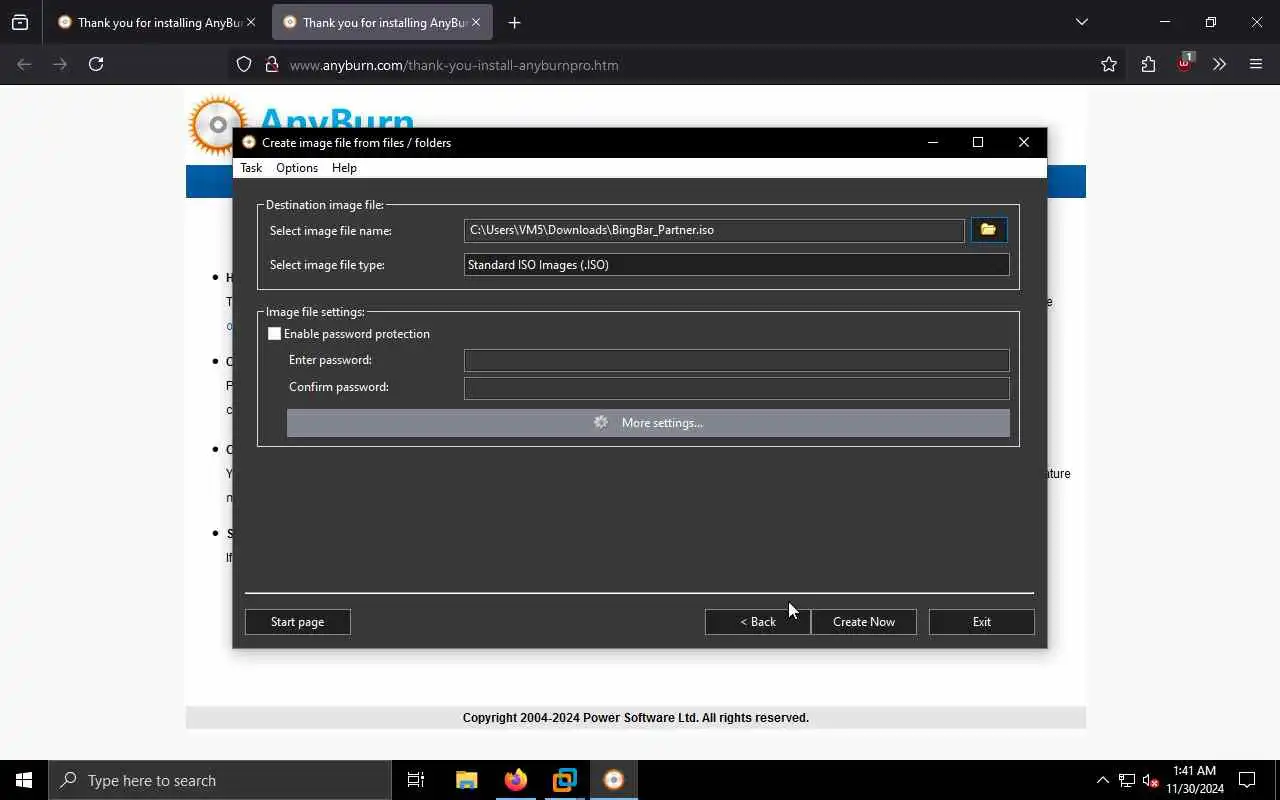Open the Task menu in AnyBurn

251,168
